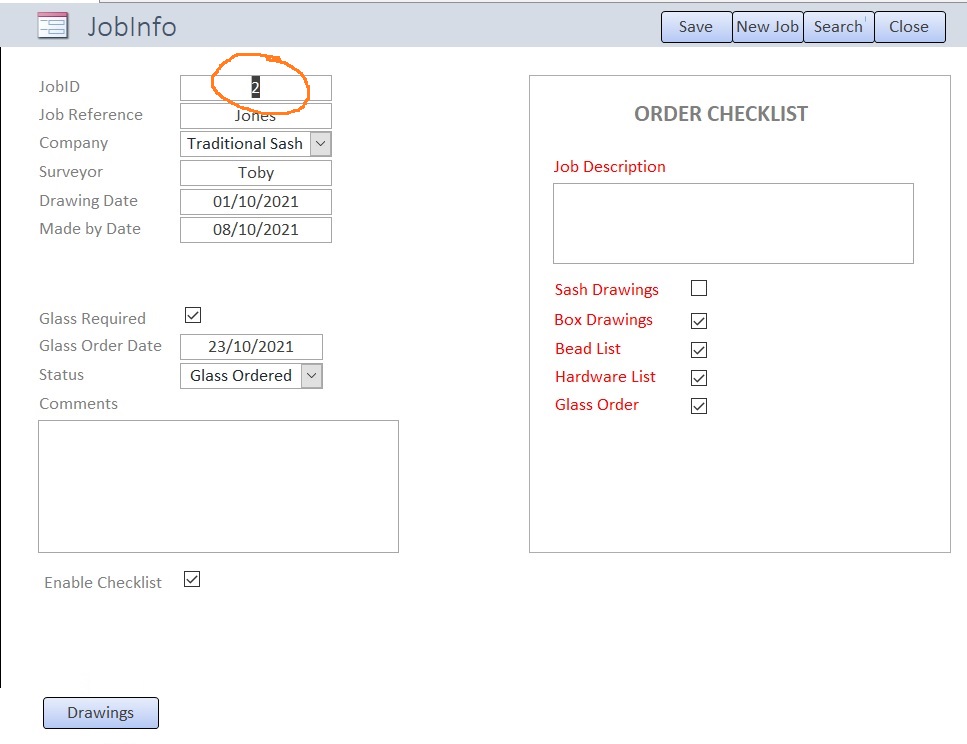
Task: Uncheck the Box Drawings checkbox
Action: pos(699,321)
